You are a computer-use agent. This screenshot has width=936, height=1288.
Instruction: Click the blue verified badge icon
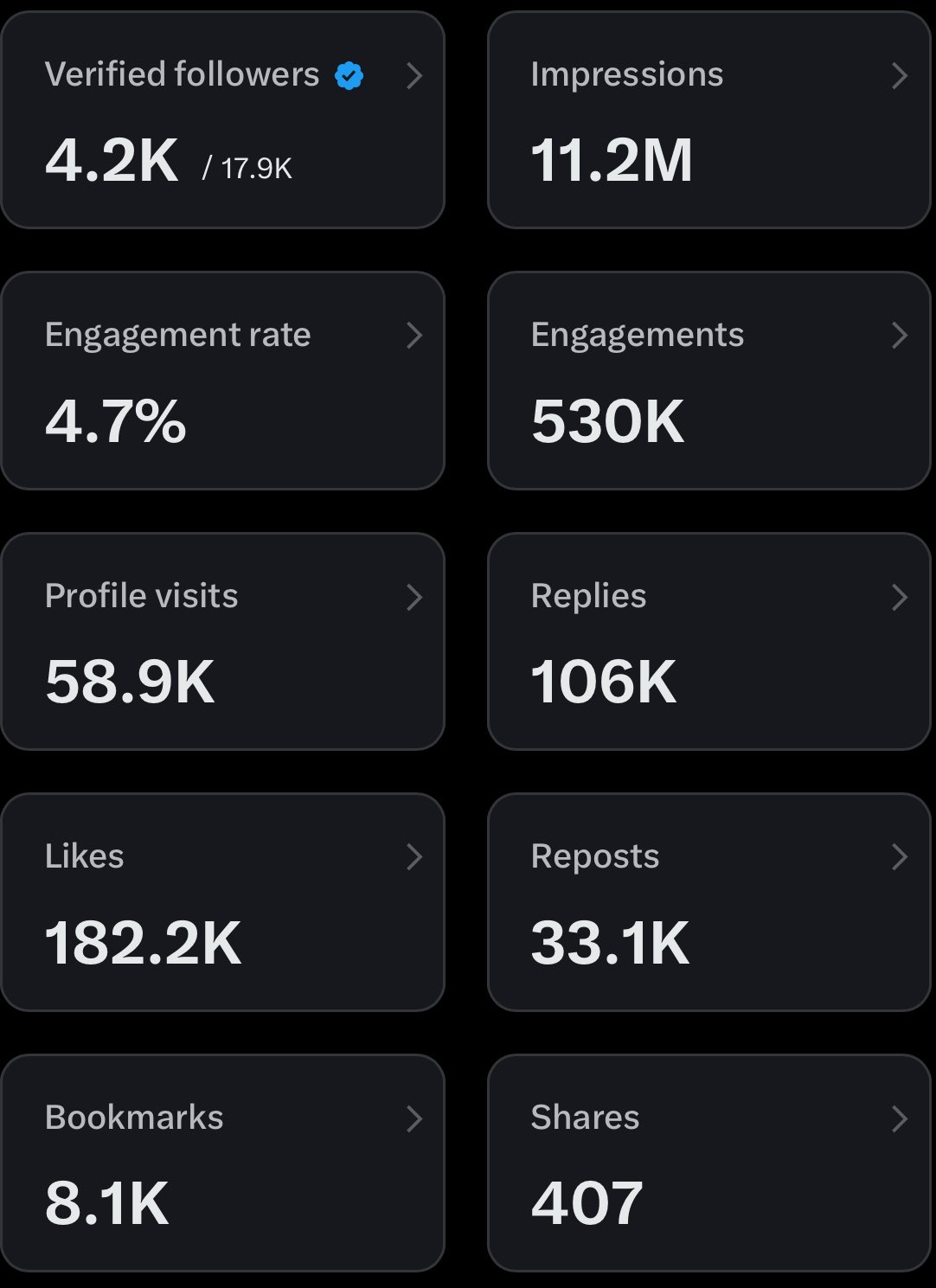tap(349, 76)
